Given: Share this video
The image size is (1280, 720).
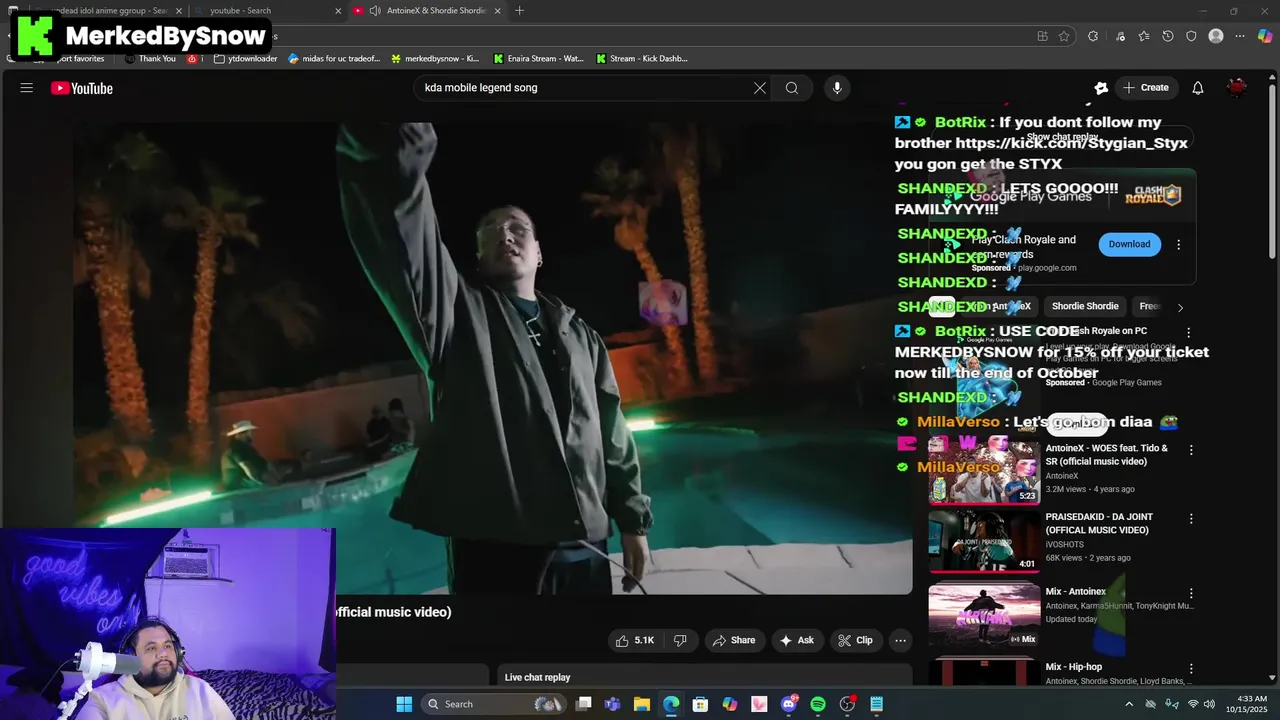Looking at the screenshot, I should [x=733, y=640].
